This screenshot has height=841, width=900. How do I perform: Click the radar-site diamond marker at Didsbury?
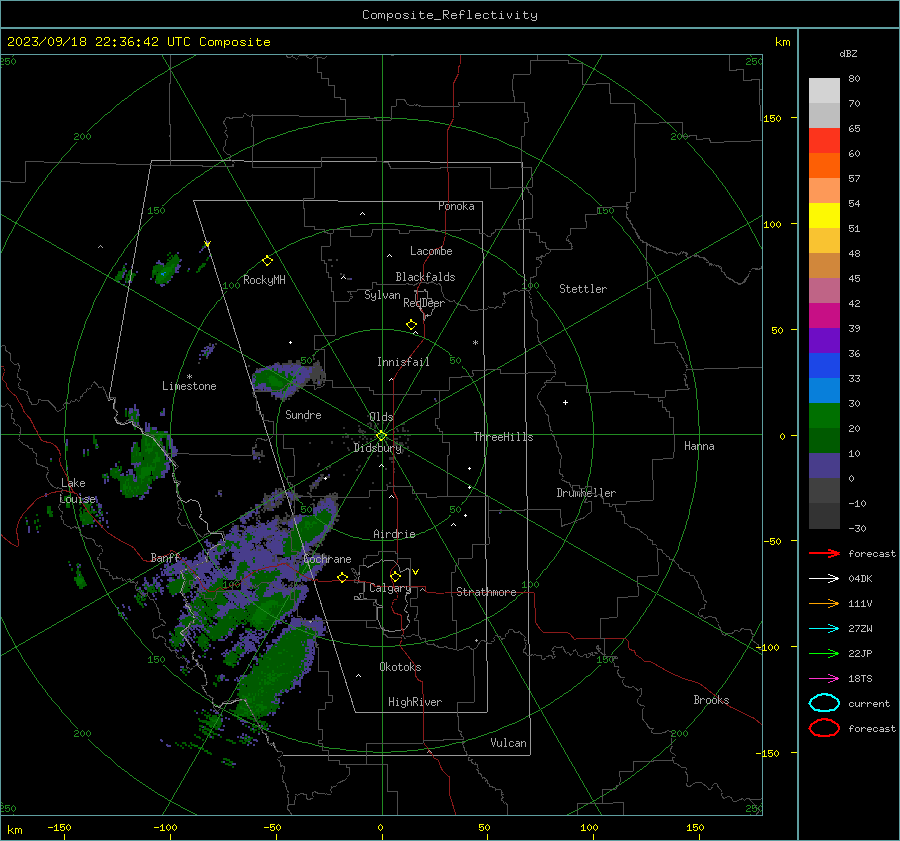[381, 436]
